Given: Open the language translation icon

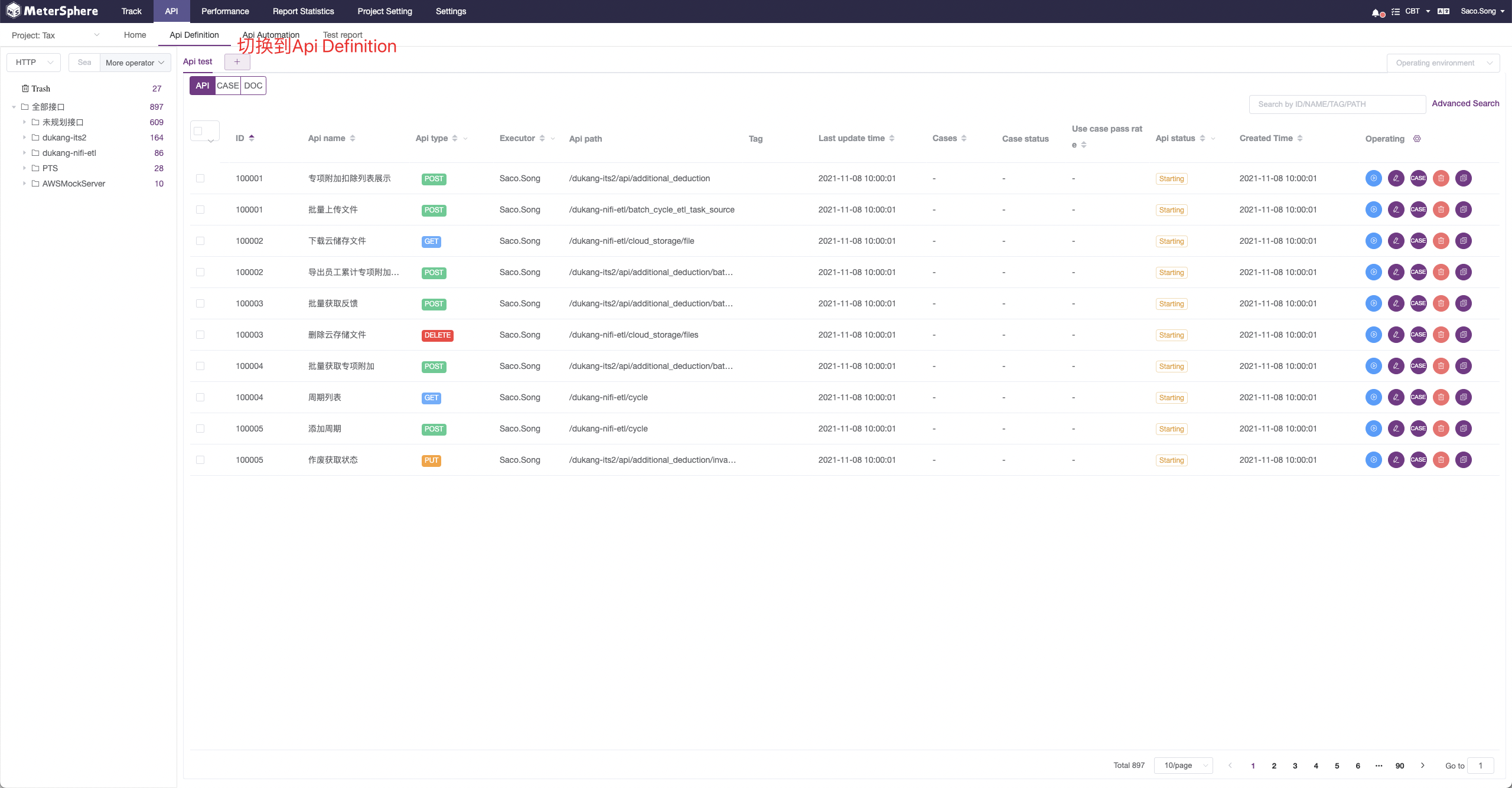Looking at the screenshot, I should coord(1443,11).
